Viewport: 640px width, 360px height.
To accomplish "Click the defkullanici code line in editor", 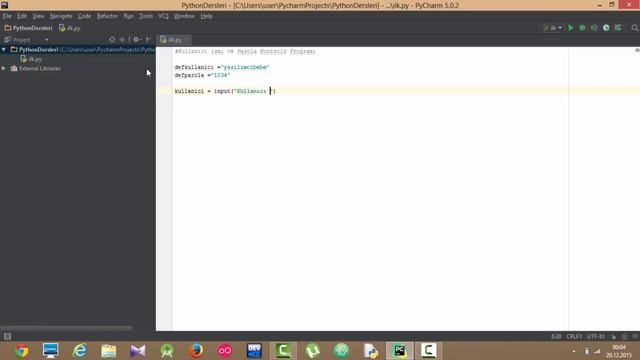I will point(222,67).
